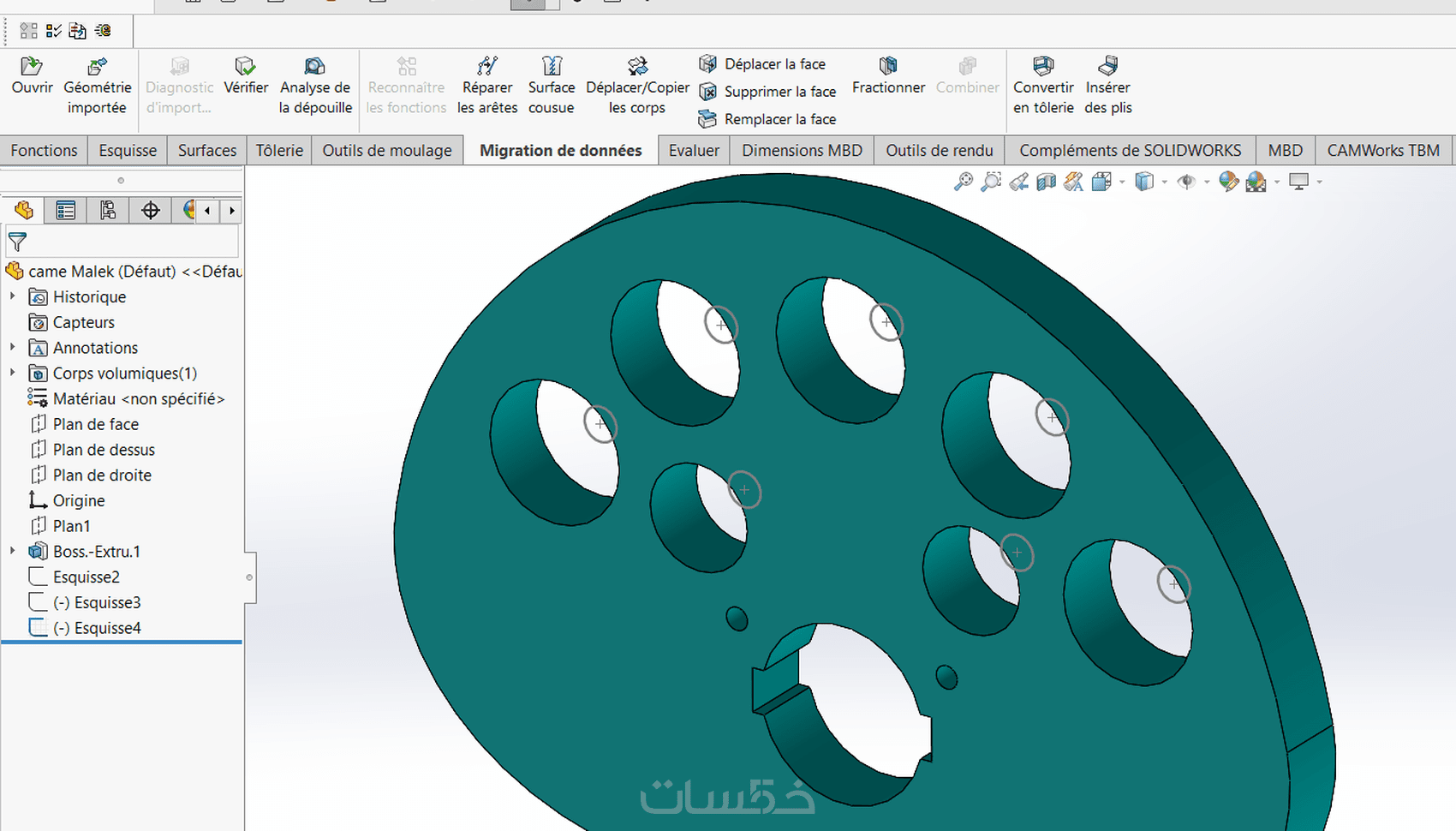Choose Déplacer/Copier les corps
The height and width of the screenshot is (831, 1456).
coord(637,86)
